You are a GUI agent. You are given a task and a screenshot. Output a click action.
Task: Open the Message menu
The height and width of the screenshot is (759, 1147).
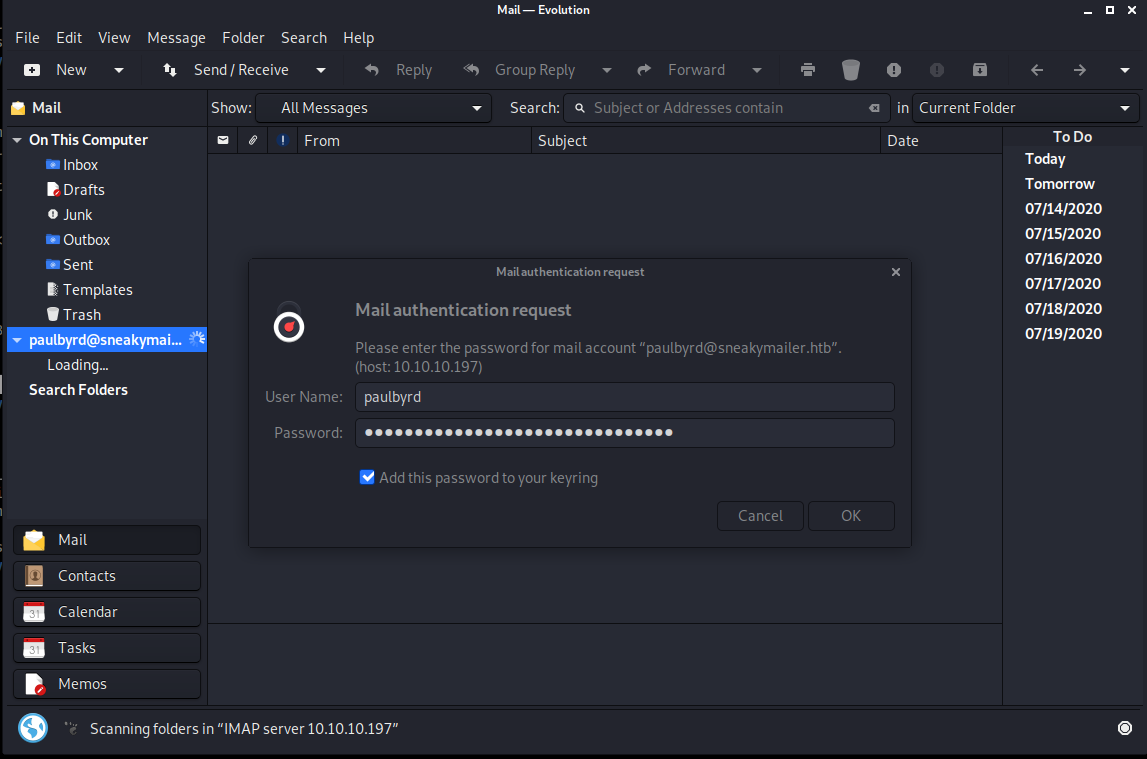point(176,37)
